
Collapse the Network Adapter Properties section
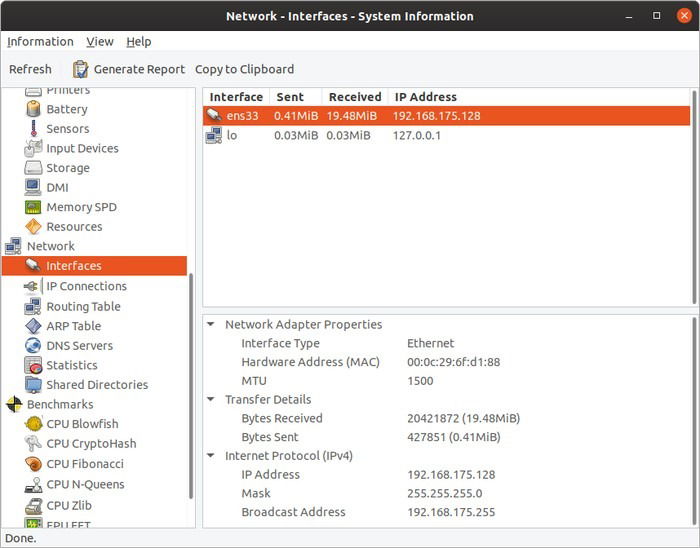pyautogui.click(x=211, y=324)
